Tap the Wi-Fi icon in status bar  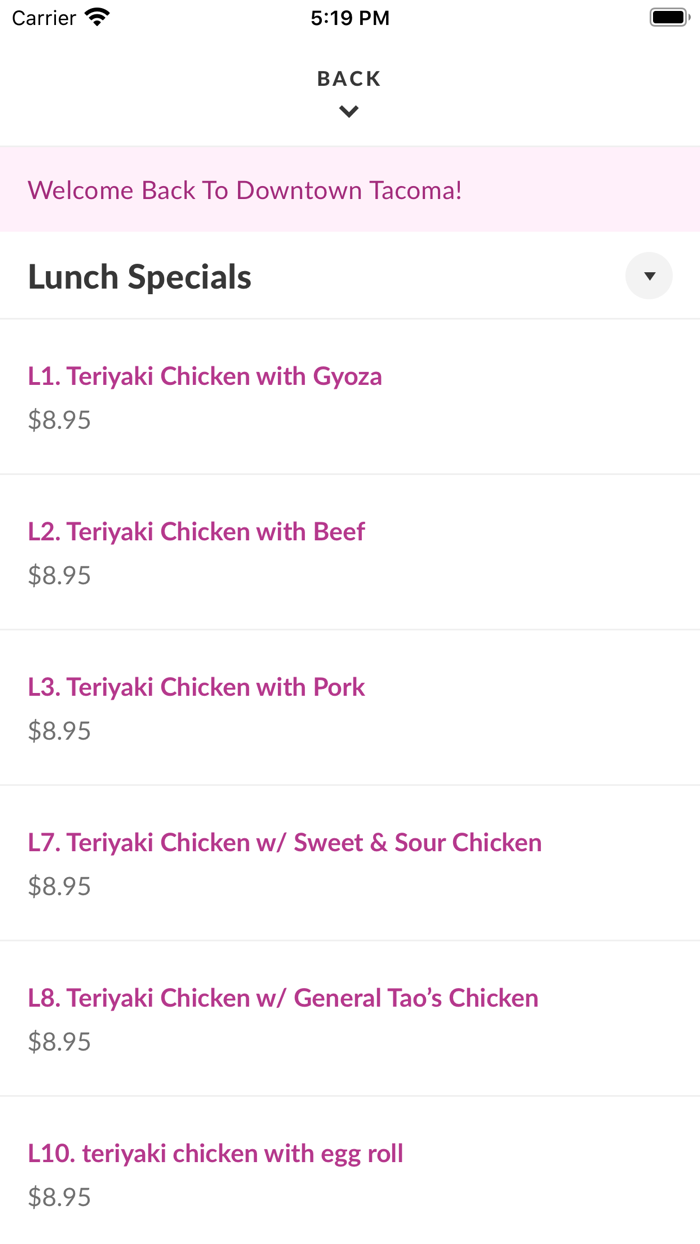coord(95,16)
